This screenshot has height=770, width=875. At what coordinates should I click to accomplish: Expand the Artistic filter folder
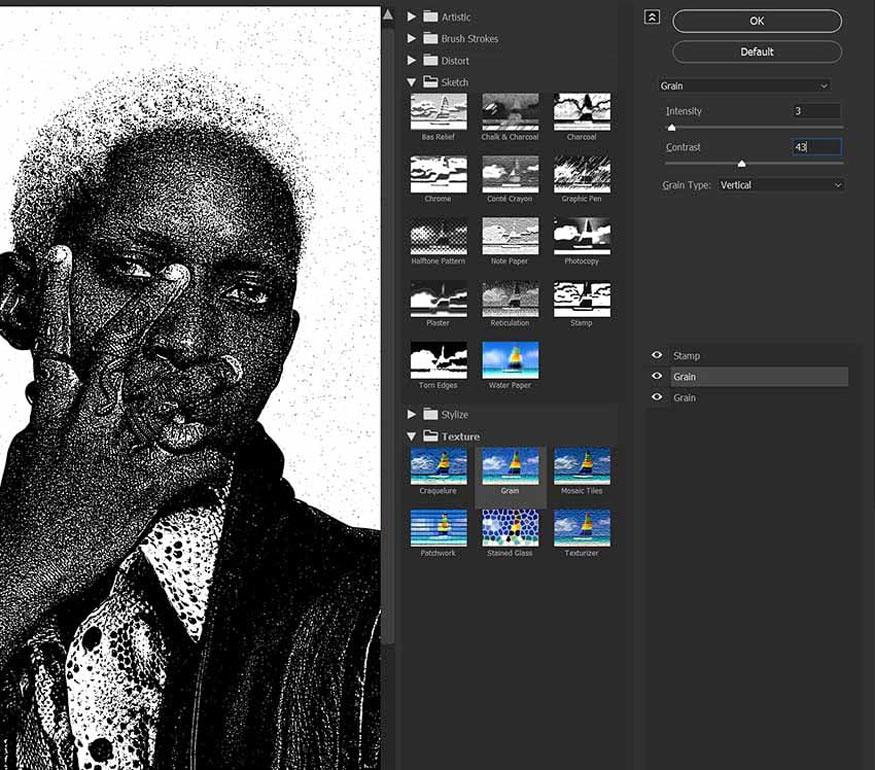pos(411,17)
